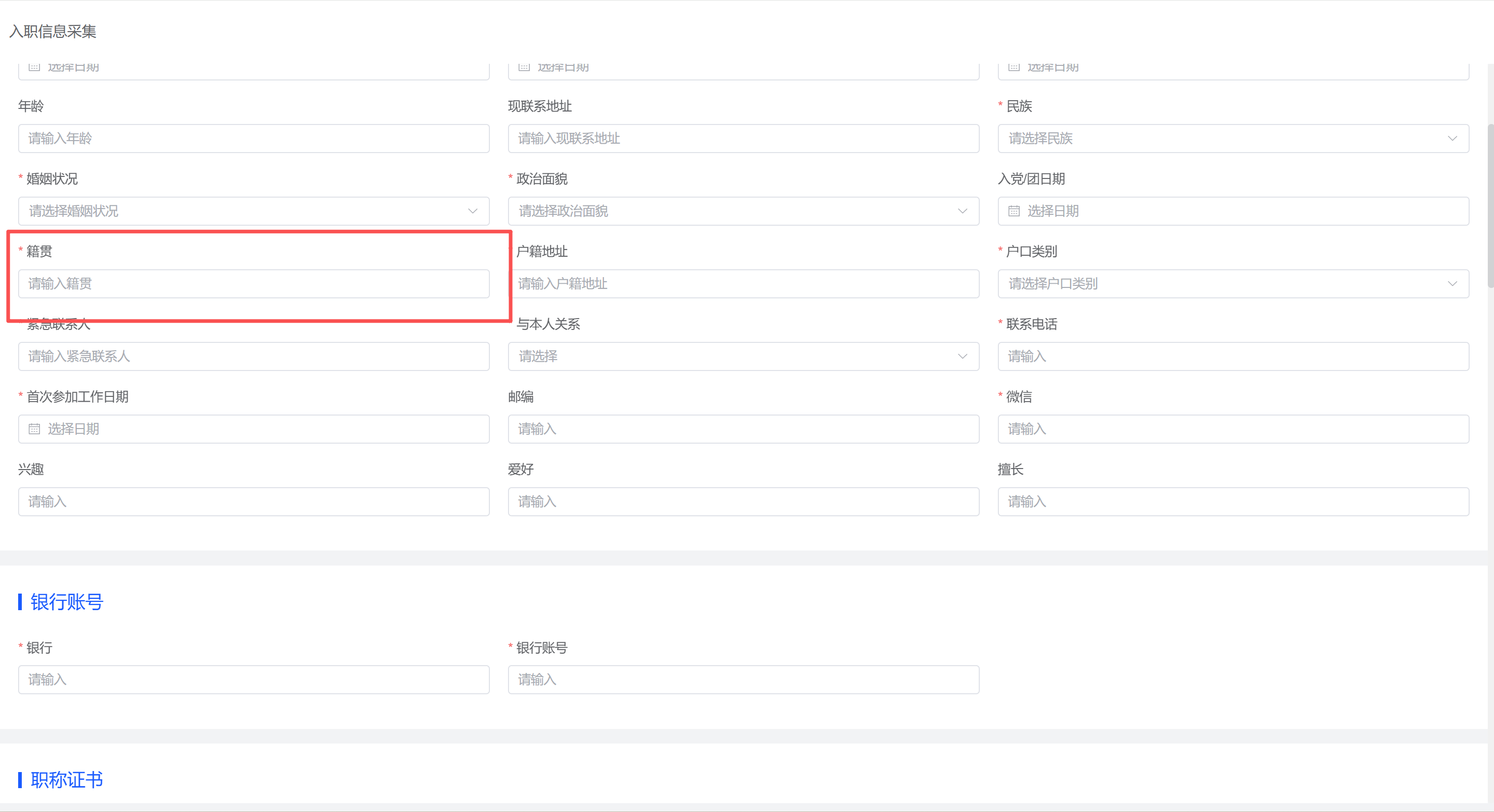Click the 籍贯 input field

pos(253,284)
